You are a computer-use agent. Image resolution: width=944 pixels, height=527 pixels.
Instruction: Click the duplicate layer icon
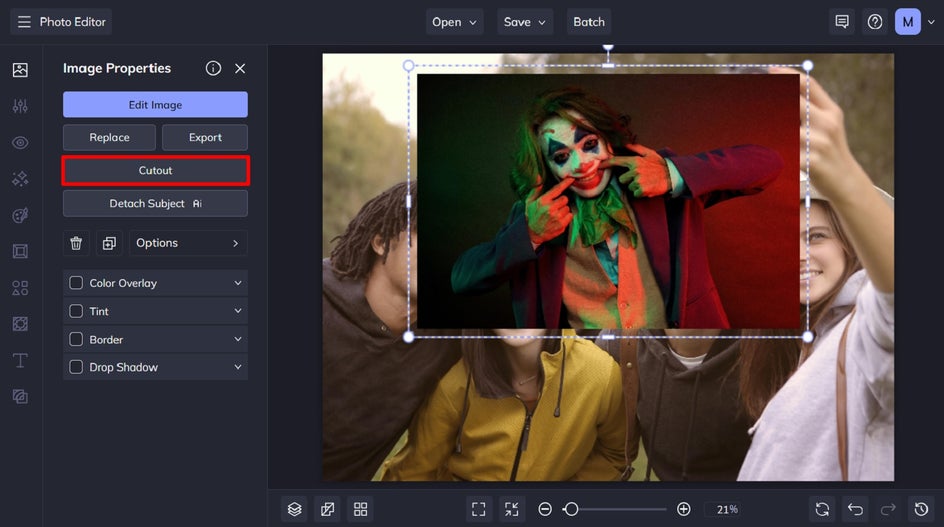pyautogui.click(x=108, y=243)
